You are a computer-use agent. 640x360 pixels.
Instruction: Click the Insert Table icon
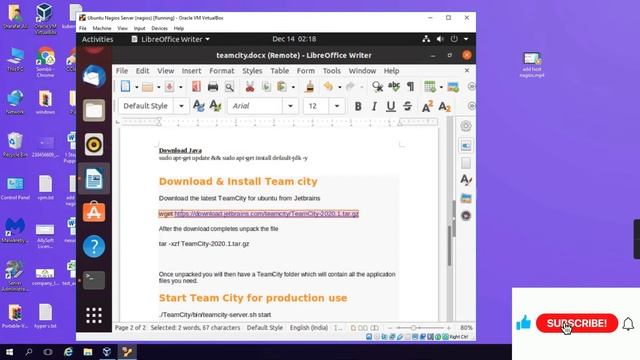point(430,87)
